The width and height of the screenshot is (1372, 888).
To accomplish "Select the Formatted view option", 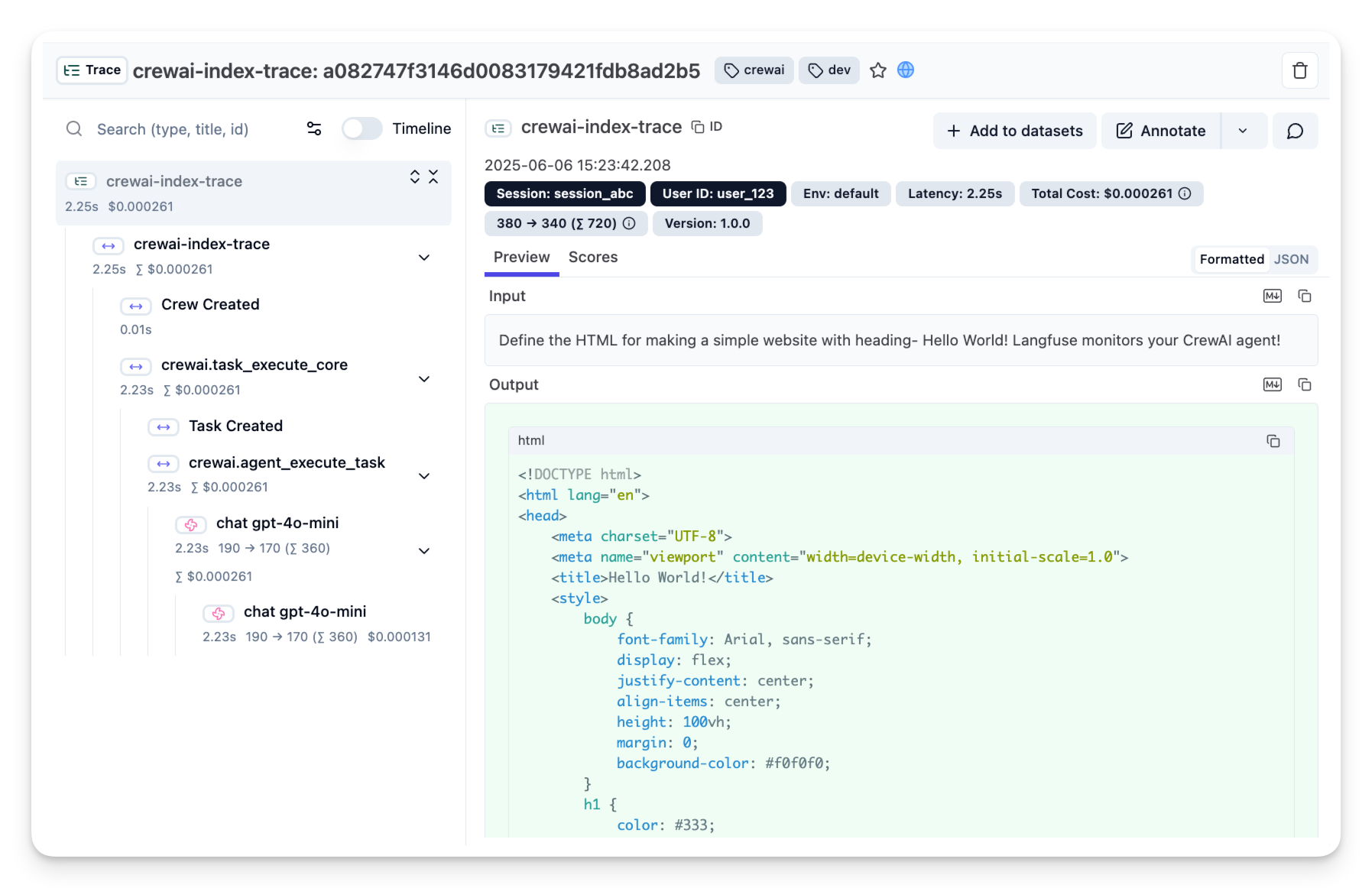I will coord(1231,259).
